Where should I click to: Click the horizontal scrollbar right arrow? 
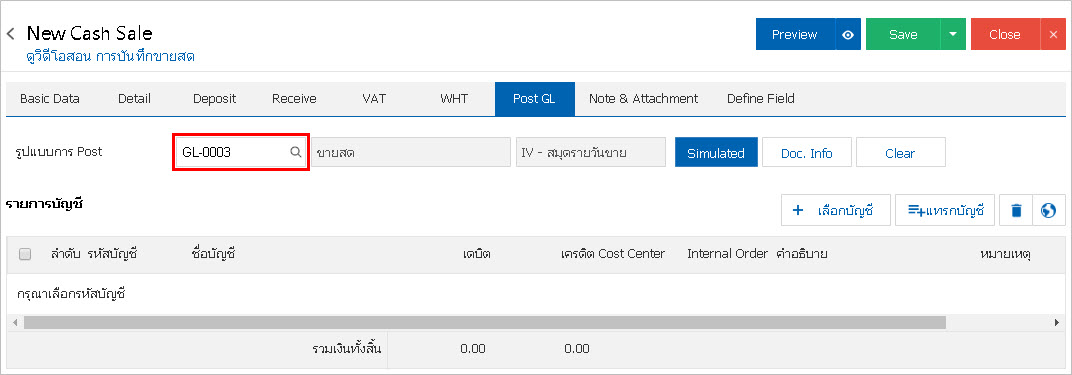pos(1057,322)
